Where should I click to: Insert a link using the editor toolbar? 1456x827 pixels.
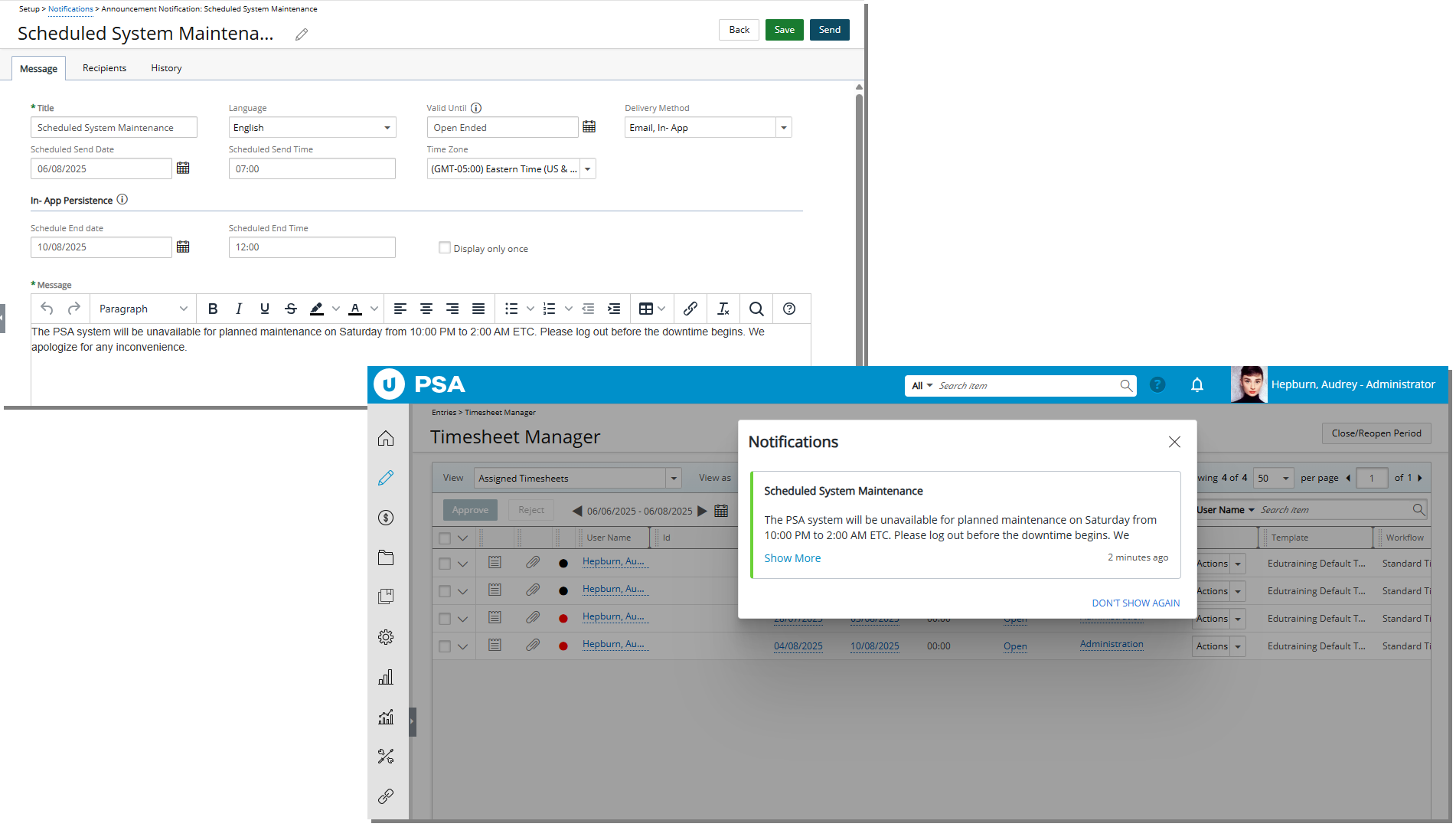pyautogui.click(x=690, y=309)
